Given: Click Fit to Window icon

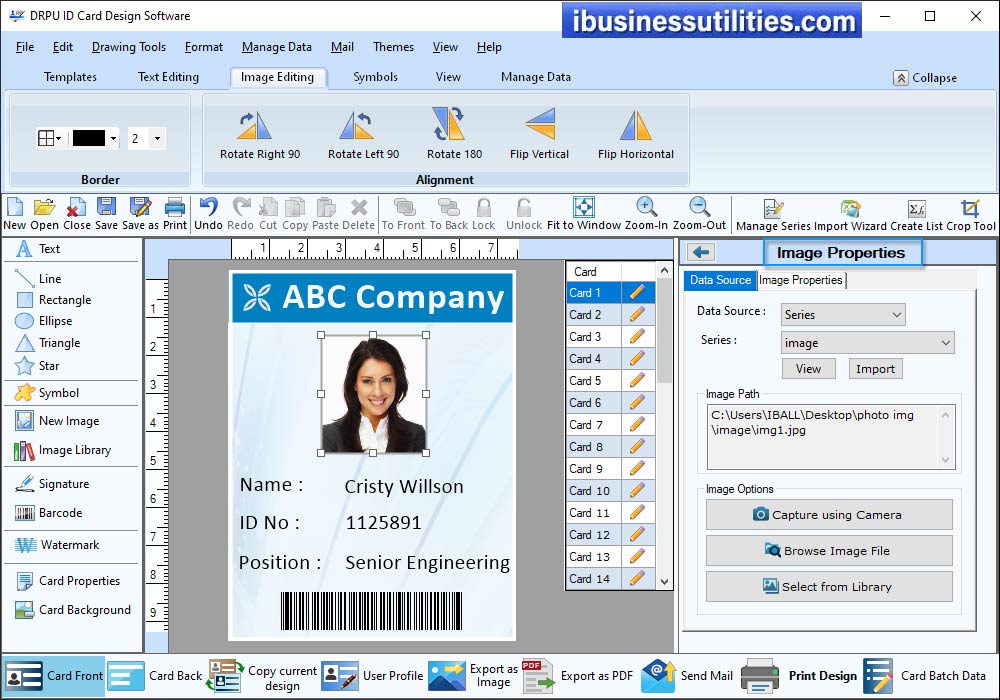Looking at the screenshot, I should click(x=584, y=208).
